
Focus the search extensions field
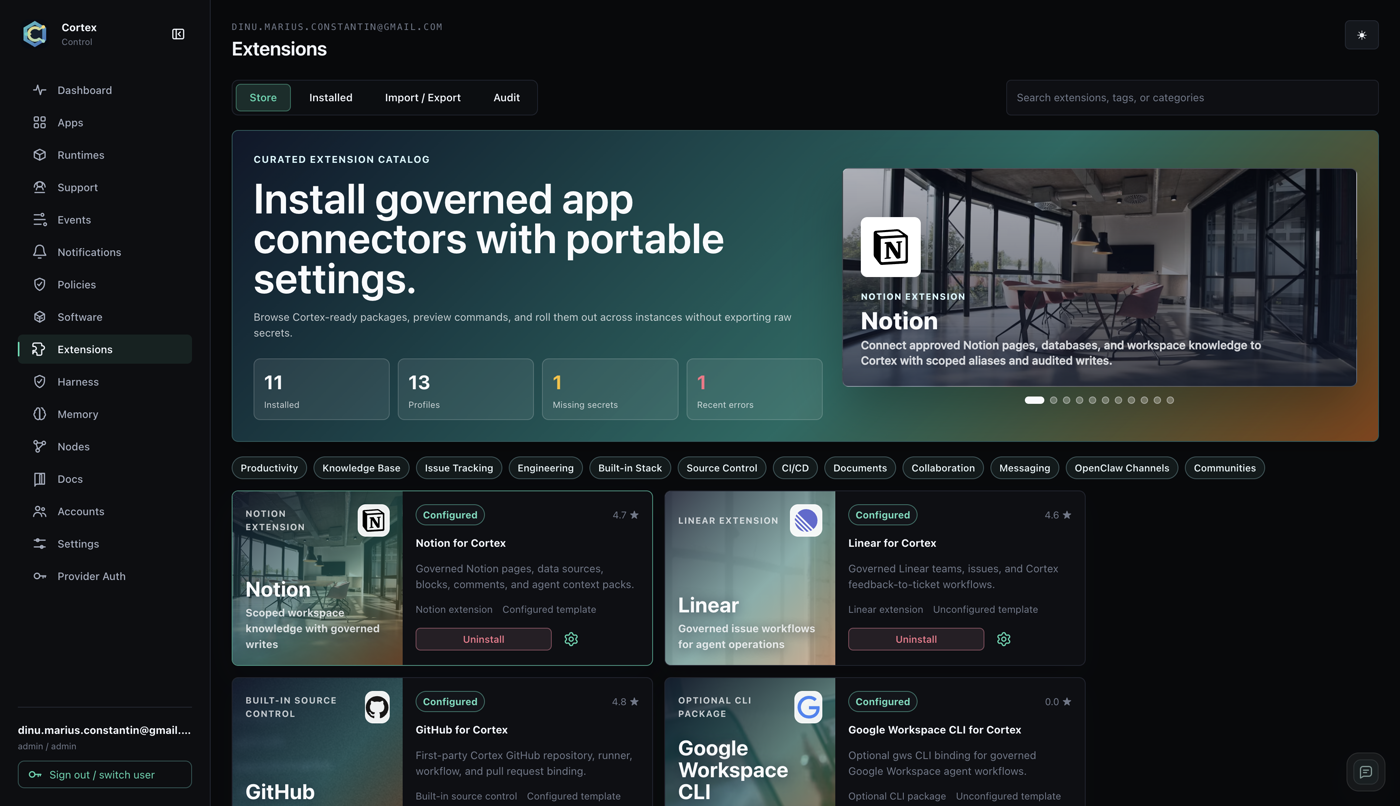coord(1192,98)
